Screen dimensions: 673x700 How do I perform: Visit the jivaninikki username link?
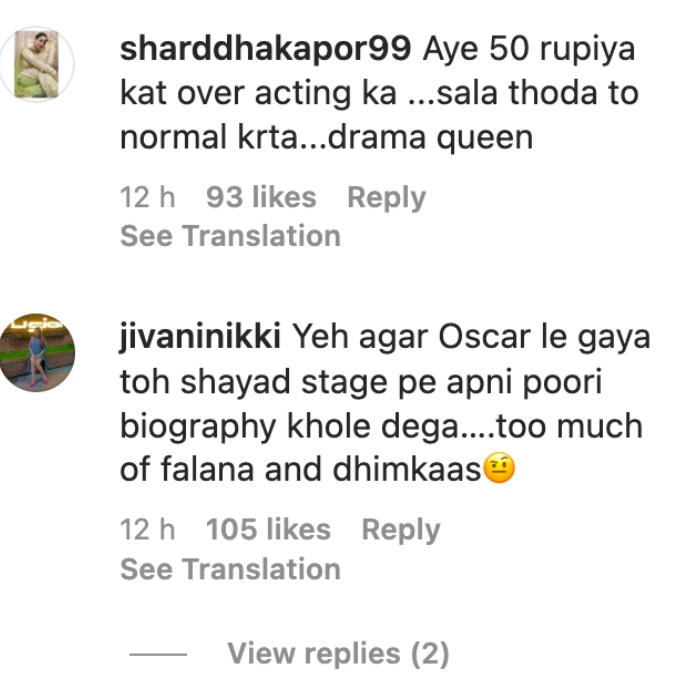click(x=200, y=337)
